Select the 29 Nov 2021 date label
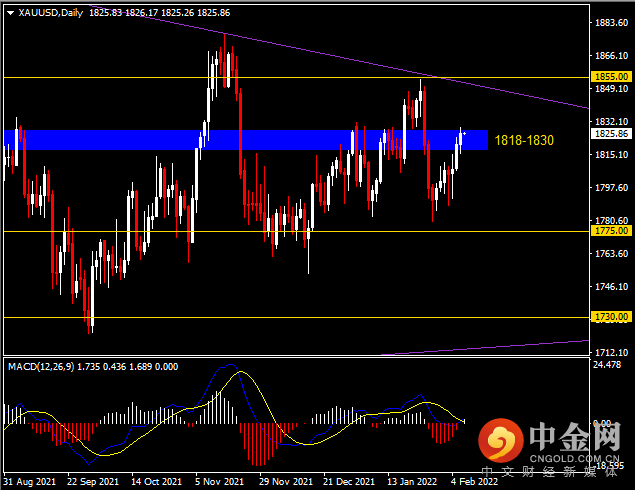Screen dimensions: 635x490 pos(286,482)
